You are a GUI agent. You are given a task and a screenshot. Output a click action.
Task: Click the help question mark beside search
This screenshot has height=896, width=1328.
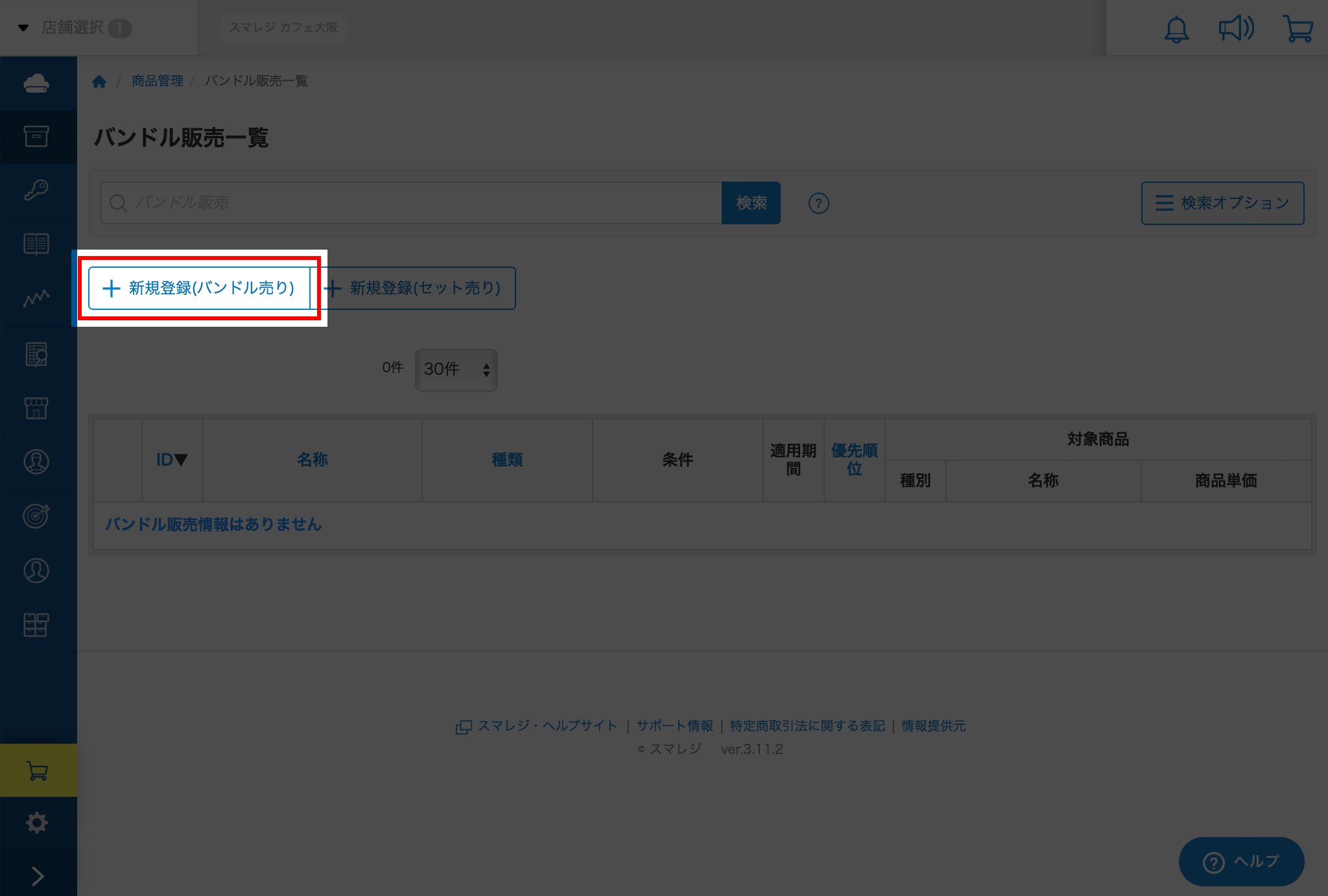click(x=818, y=204)
